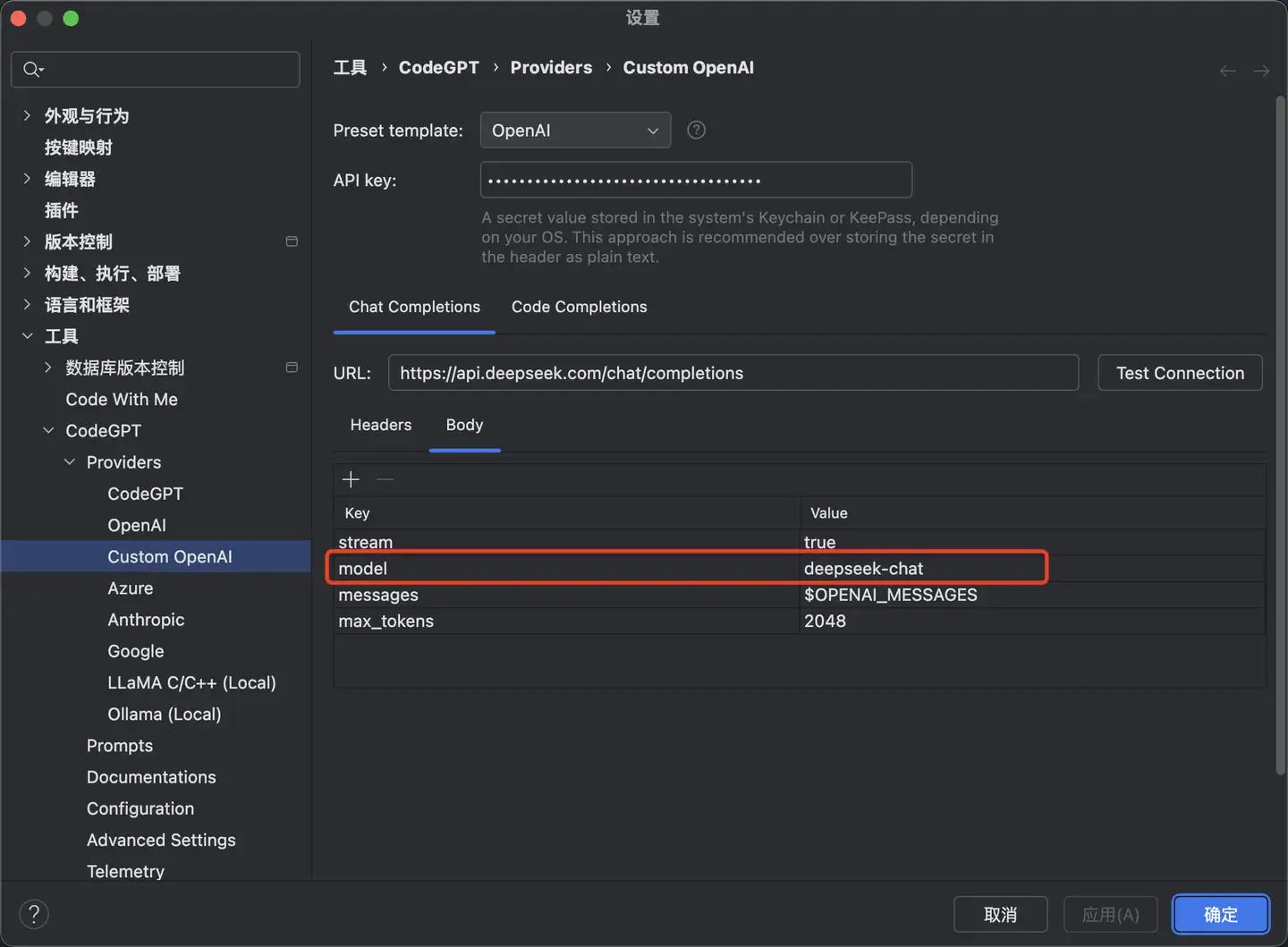Click the Key column header
This screenshot has width=1288, height=947.
pos(567,513)
